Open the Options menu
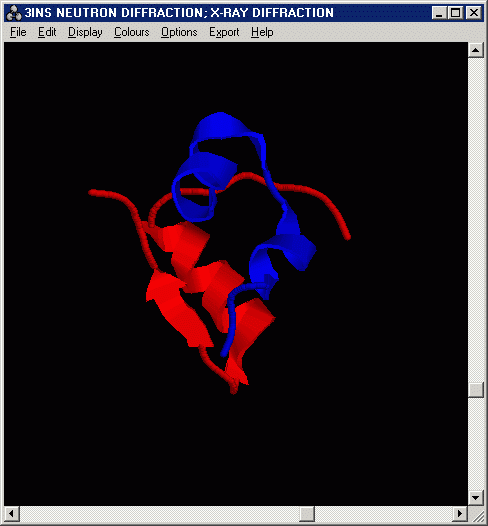The height and width of the screenshot is (526, 488). (179, 32)
